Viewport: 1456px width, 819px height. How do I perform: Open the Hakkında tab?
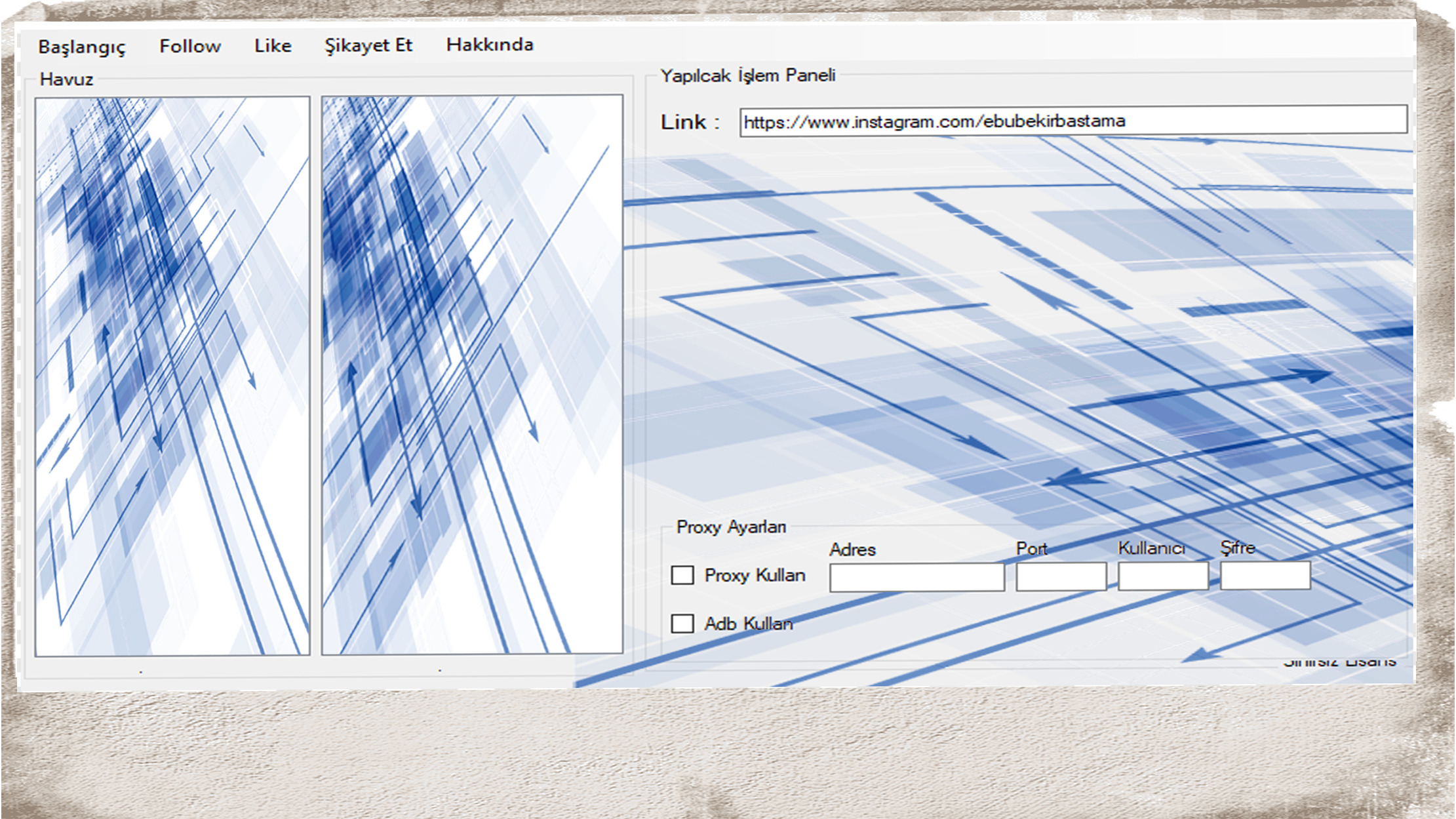click(x=490, y=45)
